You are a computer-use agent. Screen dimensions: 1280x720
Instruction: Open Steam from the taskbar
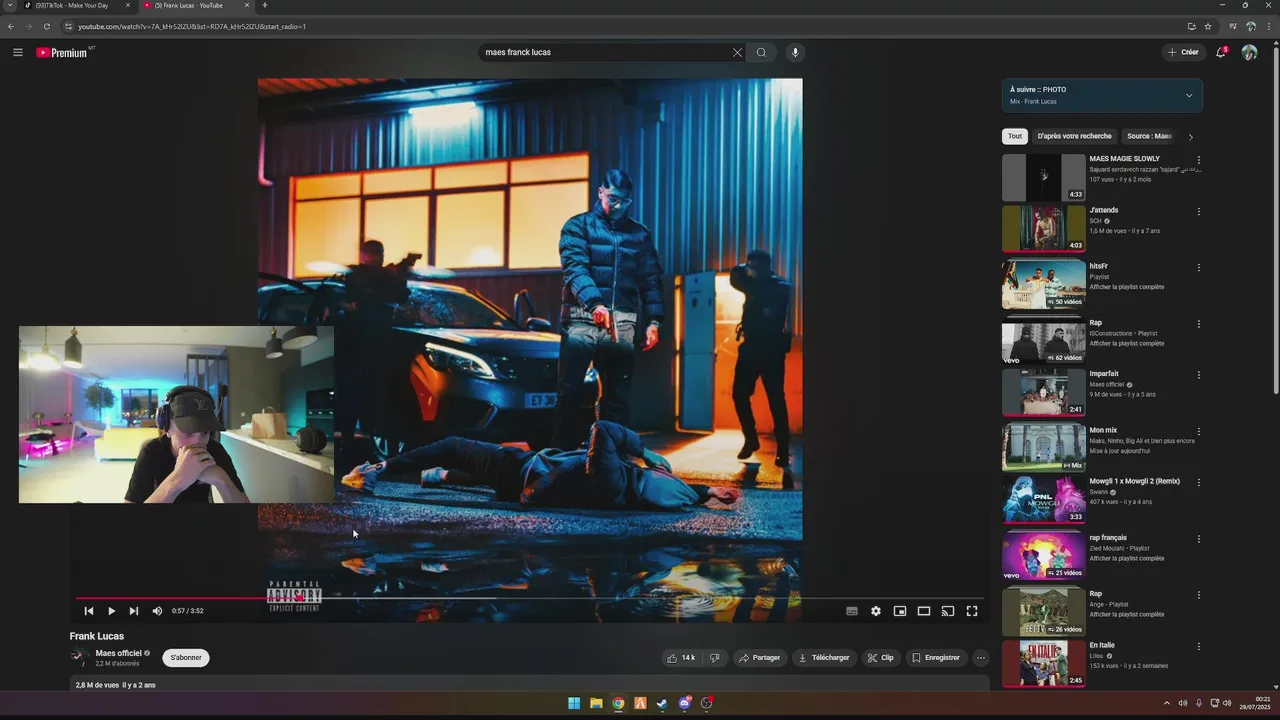[x=662, y=703]
